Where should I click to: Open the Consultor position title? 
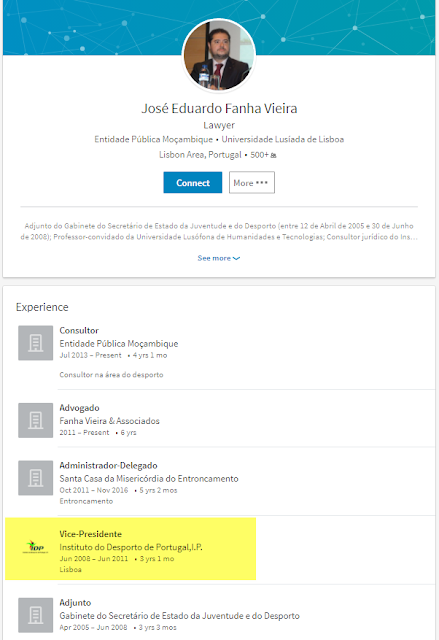click(x=79, y=330)
